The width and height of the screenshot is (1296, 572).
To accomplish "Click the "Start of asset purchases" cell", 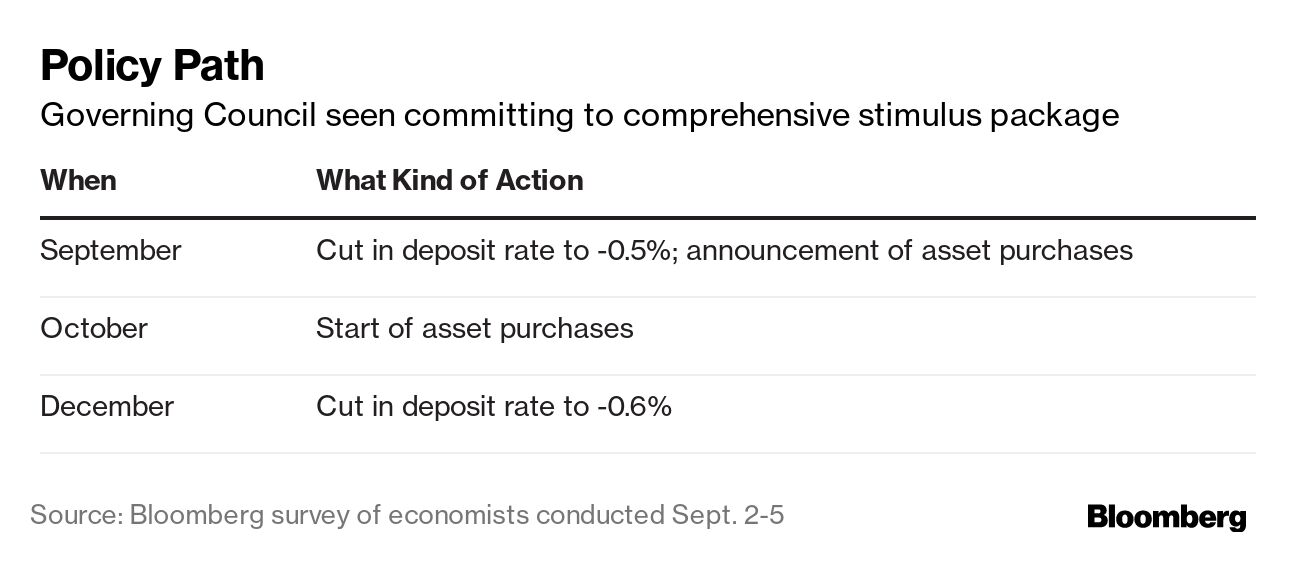I will 474,328.
